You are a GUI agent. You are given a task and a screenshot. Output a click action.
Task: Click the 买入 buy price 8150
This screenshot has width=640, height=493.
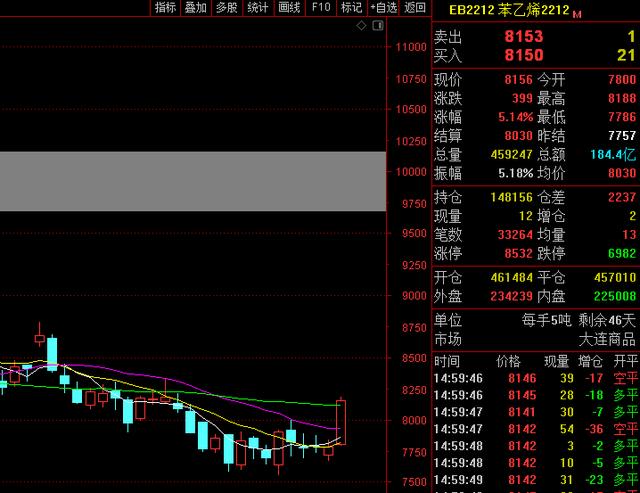(x=524, y=55)
